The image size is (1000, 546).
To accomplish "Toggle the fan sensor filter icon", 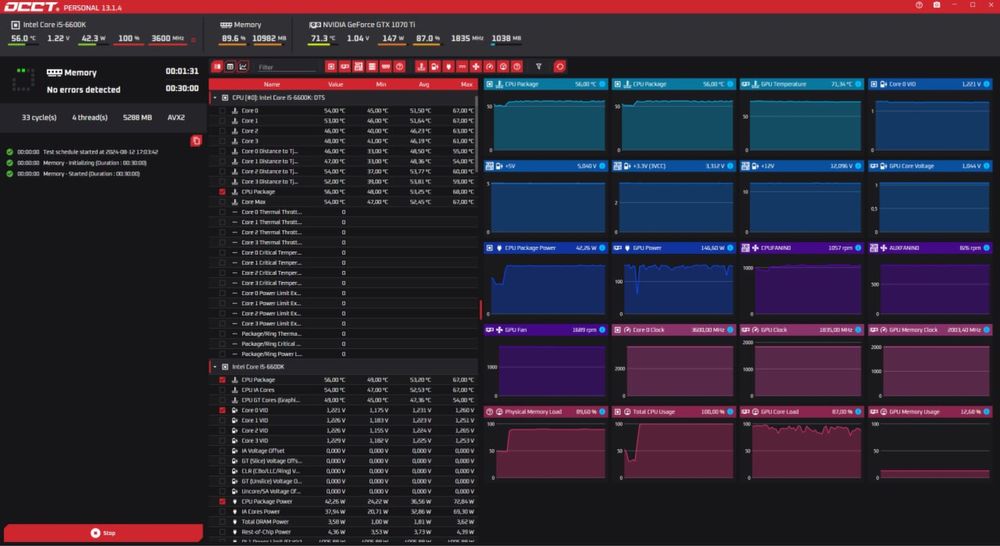I will (x=476, y=67).
